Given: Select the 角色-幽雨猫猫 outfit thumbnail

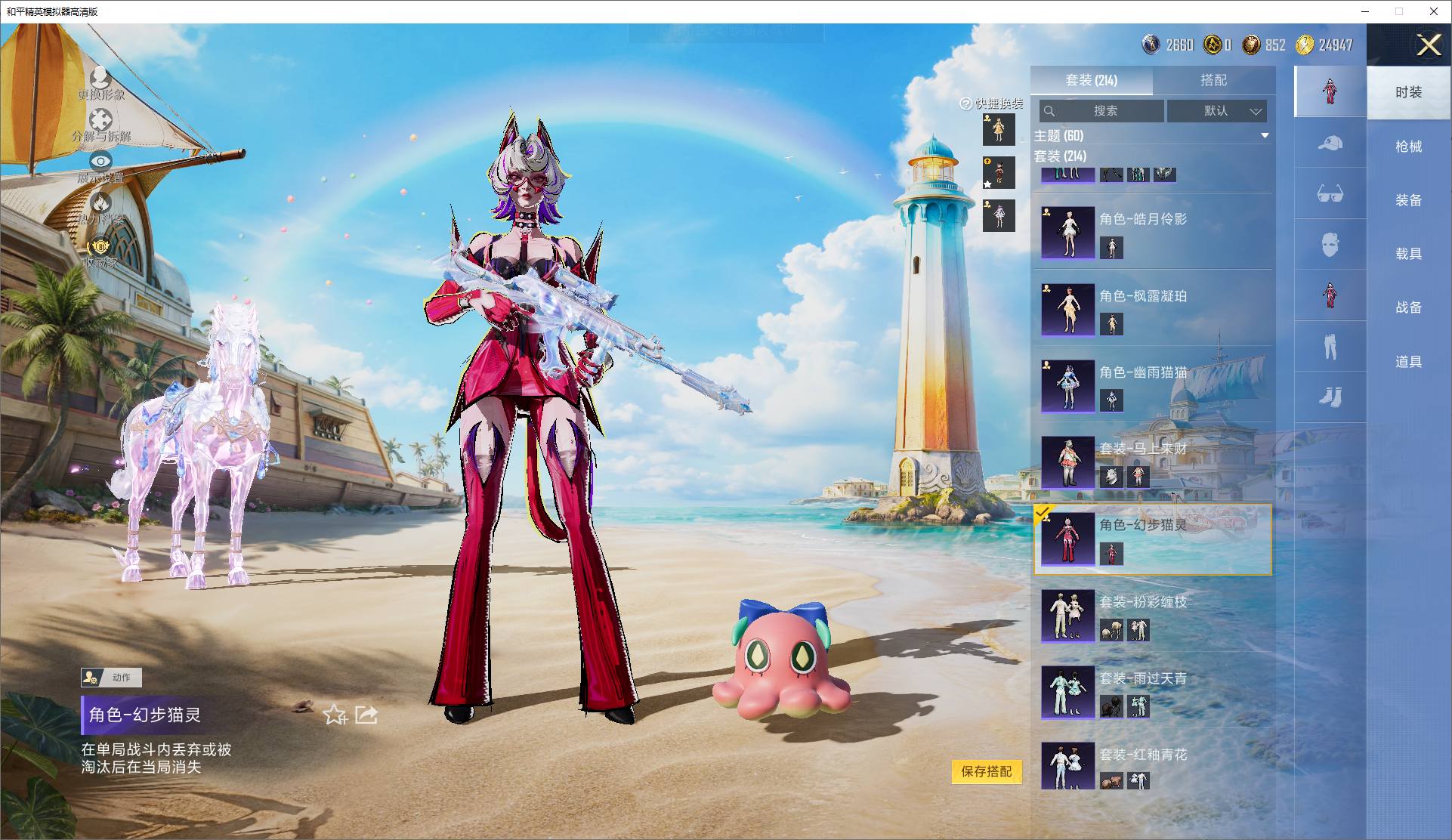Looking at the screenshot, I should [1067, 386].
